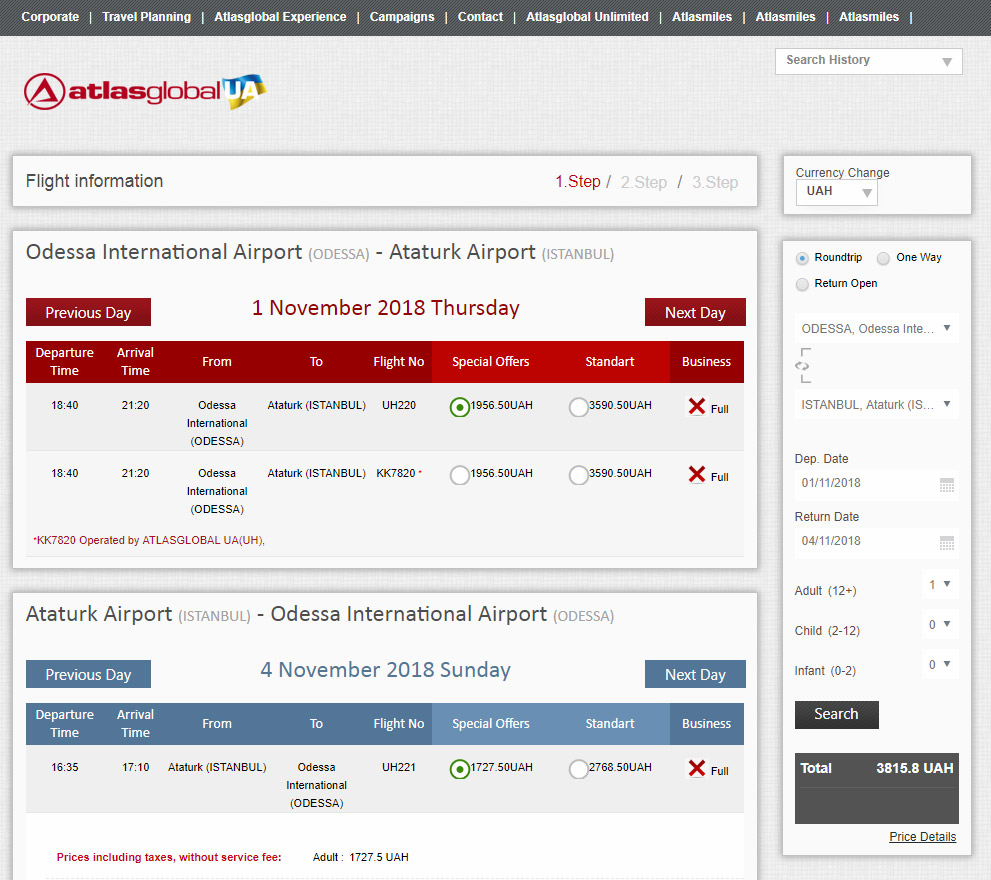Screen dimensions: 991x880
Task: Choose the One Way radio option
Action: click(x=883, y=258)
